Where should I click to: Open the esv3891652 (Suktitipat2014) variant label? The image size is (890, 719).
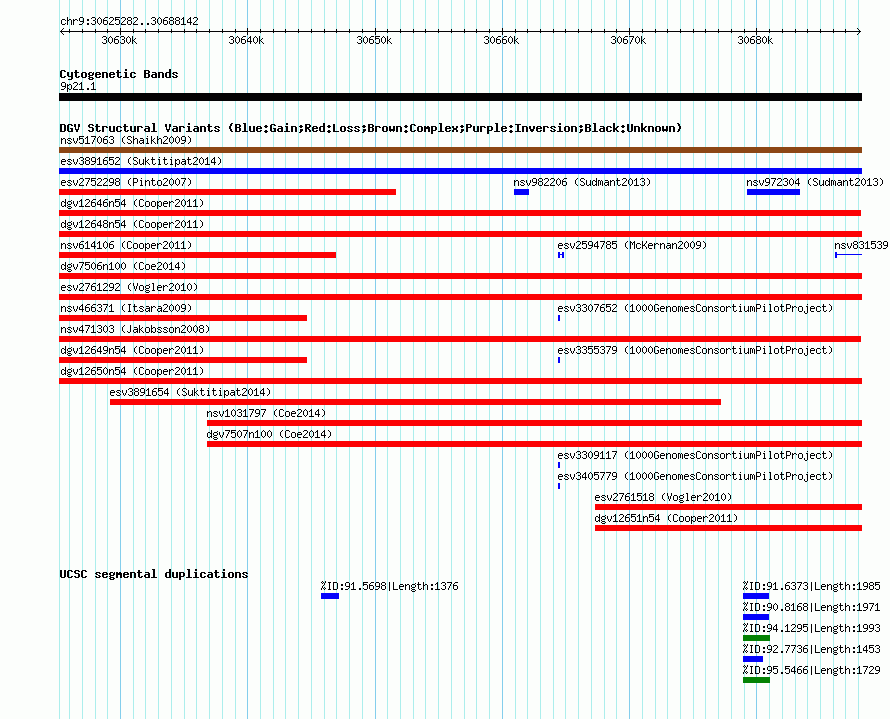click(141, 161)
